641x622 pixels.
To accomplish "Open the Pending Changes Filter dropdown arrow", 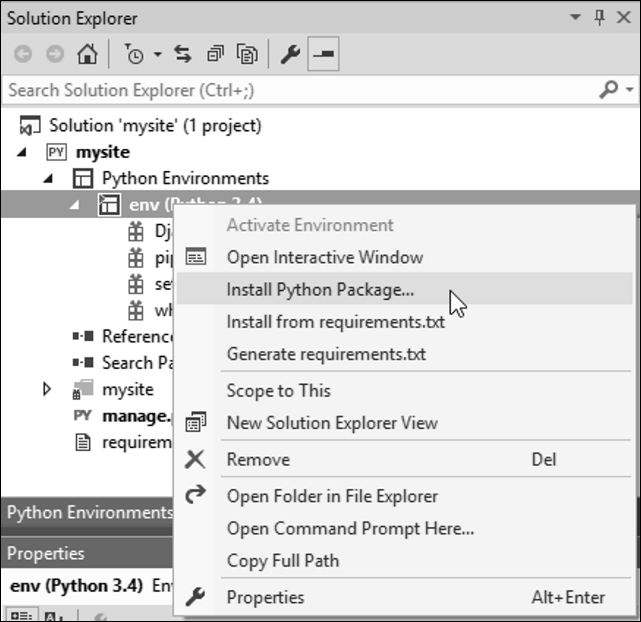I will 157,54.
